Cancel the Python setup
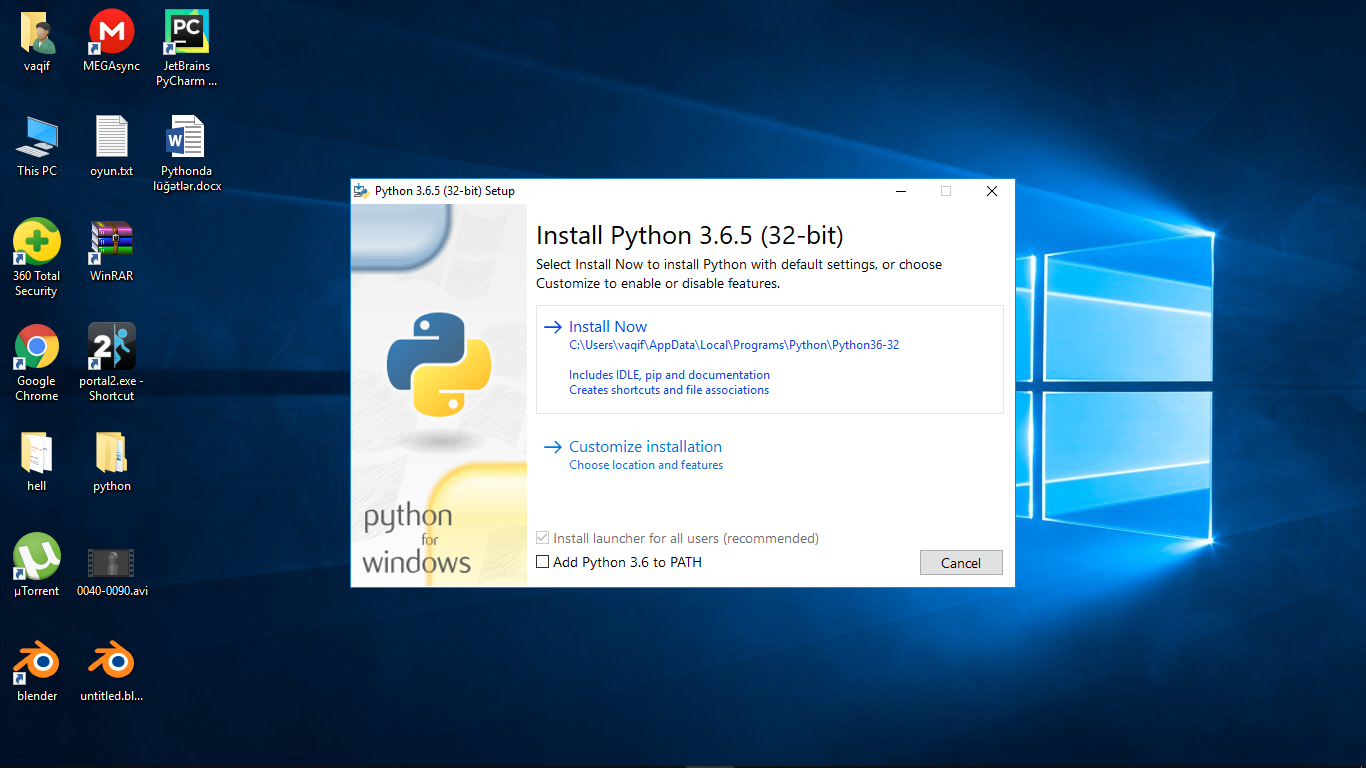The image size is (1366, 768). [x=960, y=562]
